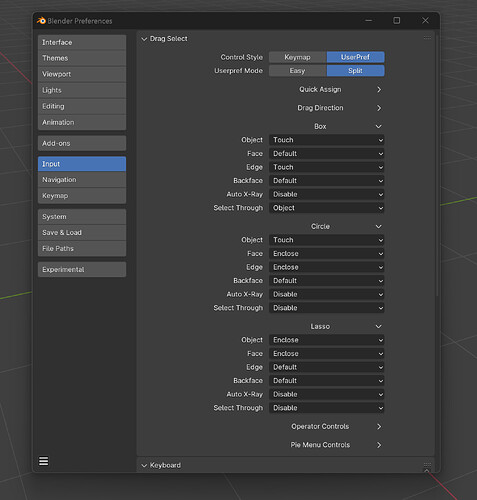Open the hamburger menu at bottom left
The width and height of the screenshot is (477, 500).
point(44,461)
